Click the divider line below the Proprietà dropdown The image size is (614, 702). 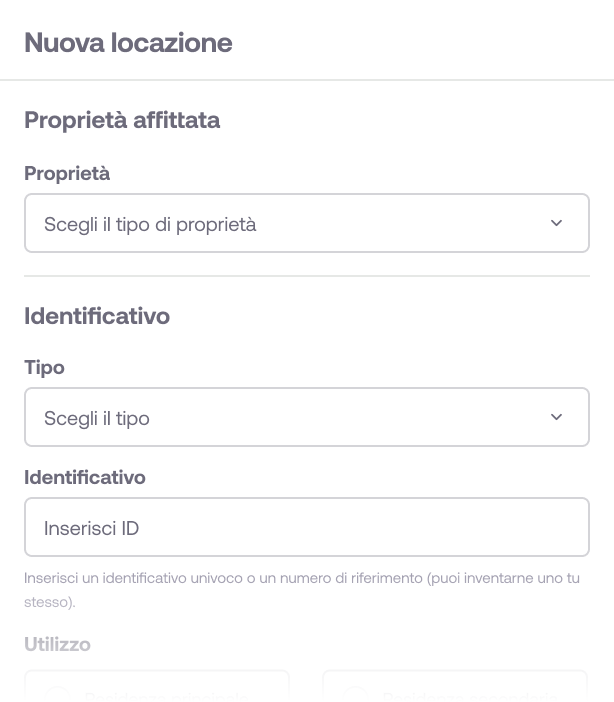tap(306, 276)
